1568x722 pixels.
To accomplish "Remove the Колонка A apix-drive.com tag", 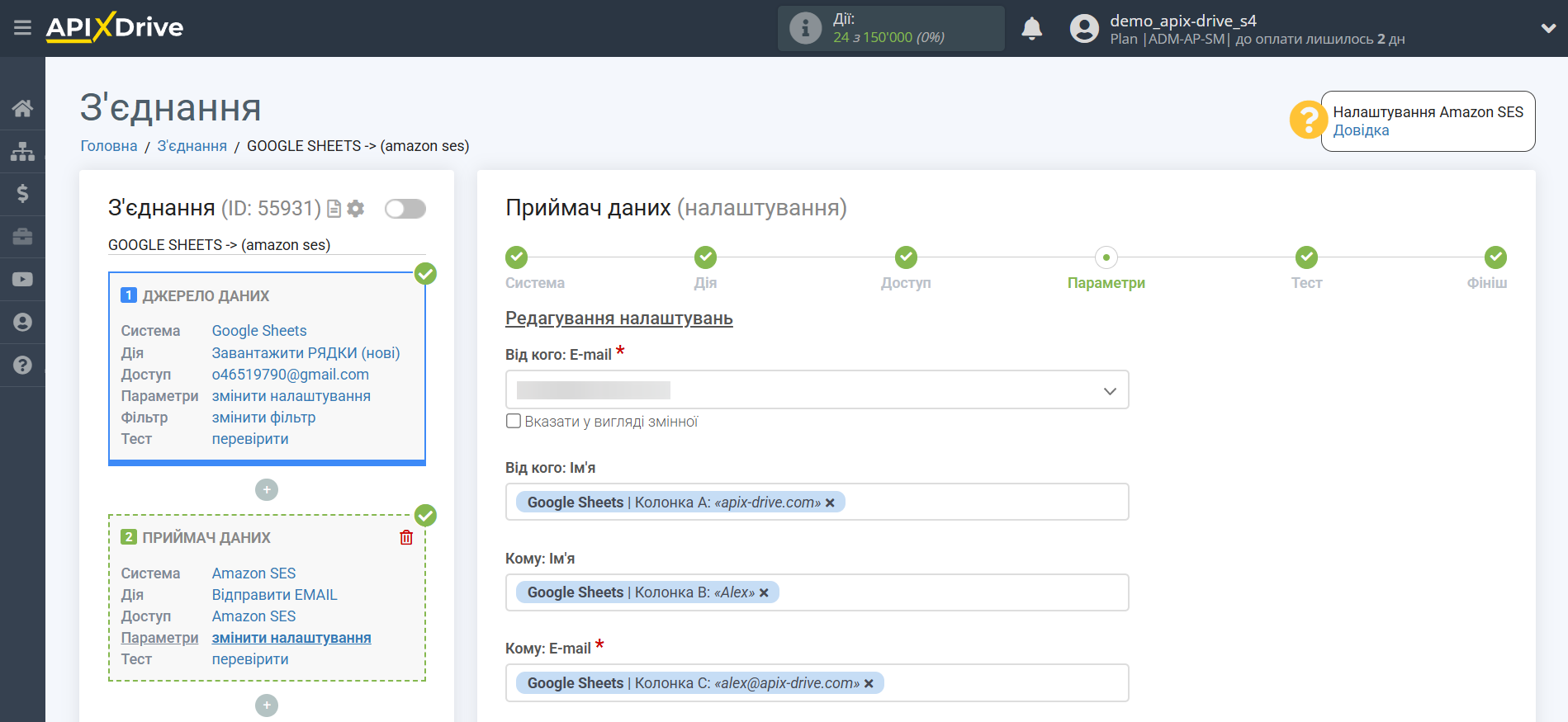I will click(830, 503).
